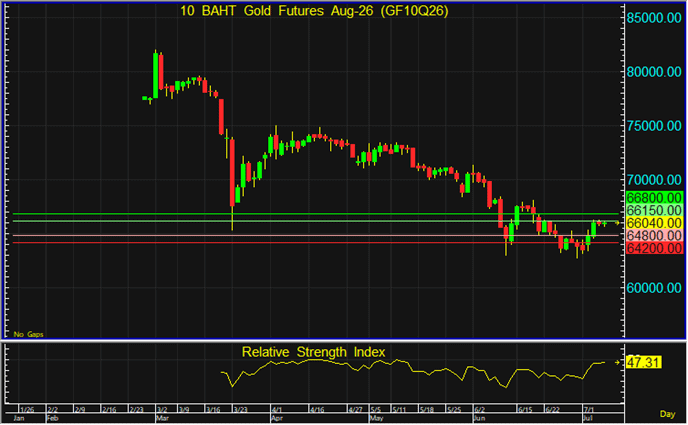This screenshot has height=425, width=688.
Task: Click the chart title 10 BAHT Gold Futures Aug-26
Action: pos(314,11)
